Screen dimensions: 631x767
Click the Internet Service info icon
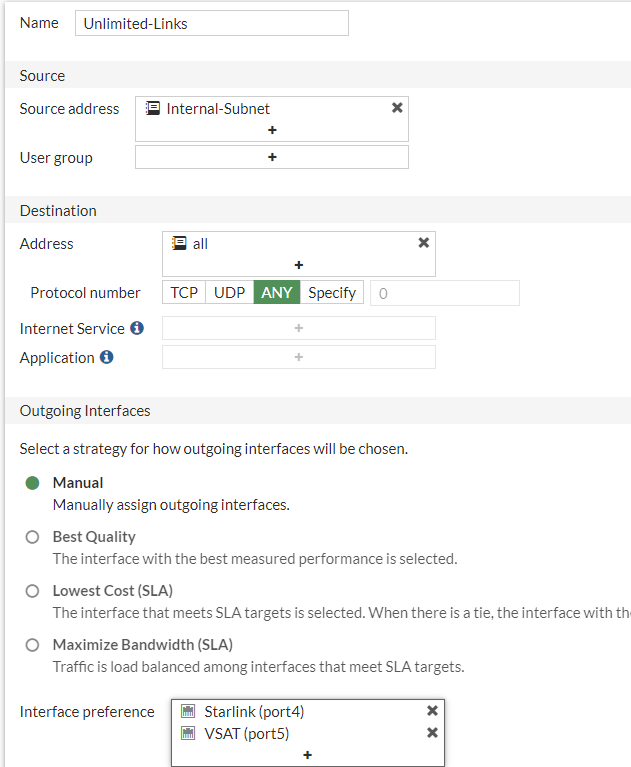click(137, 328)
